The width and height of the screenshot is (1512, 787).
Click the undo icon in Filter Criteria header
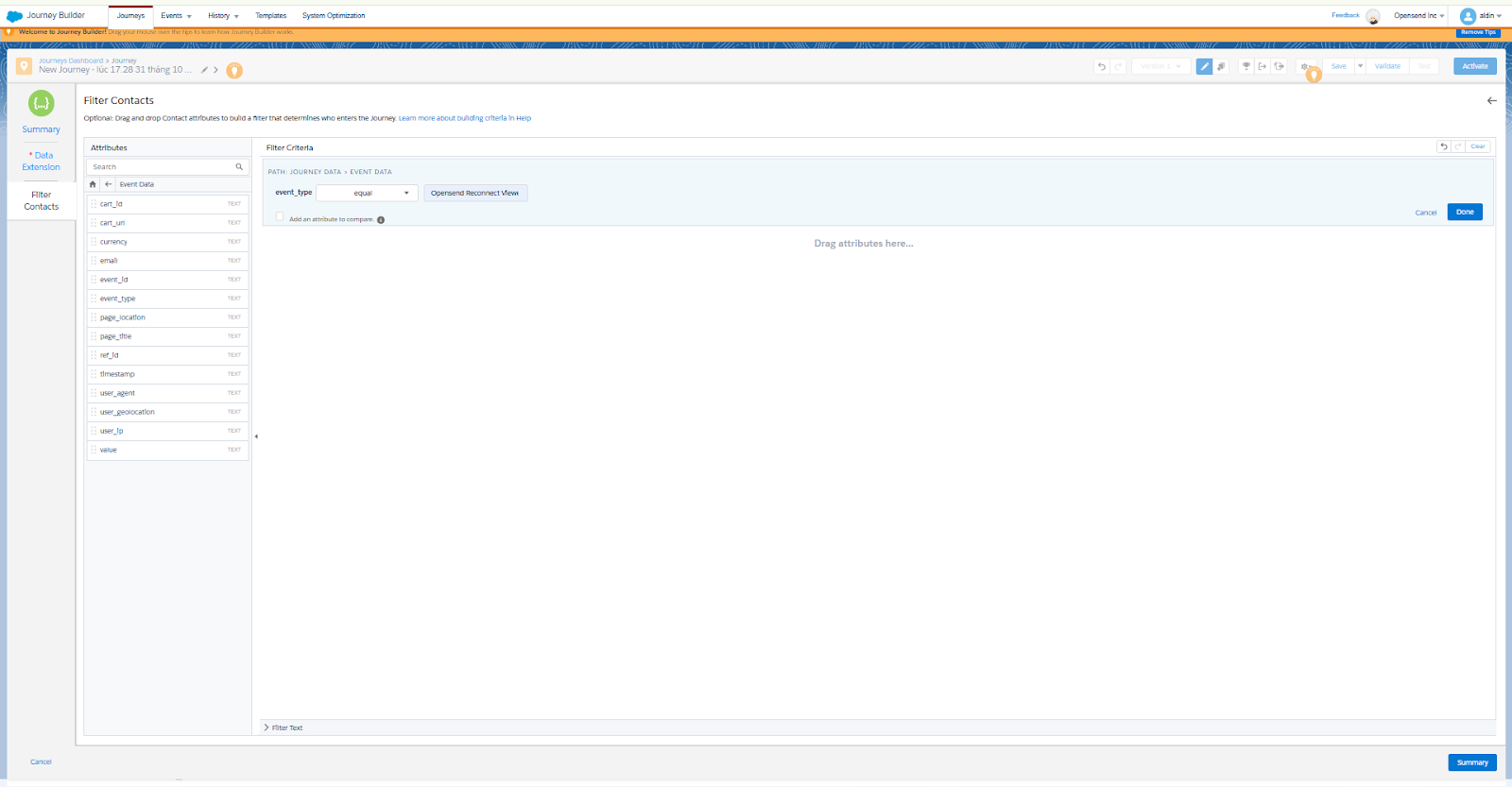coord(1444,146)
